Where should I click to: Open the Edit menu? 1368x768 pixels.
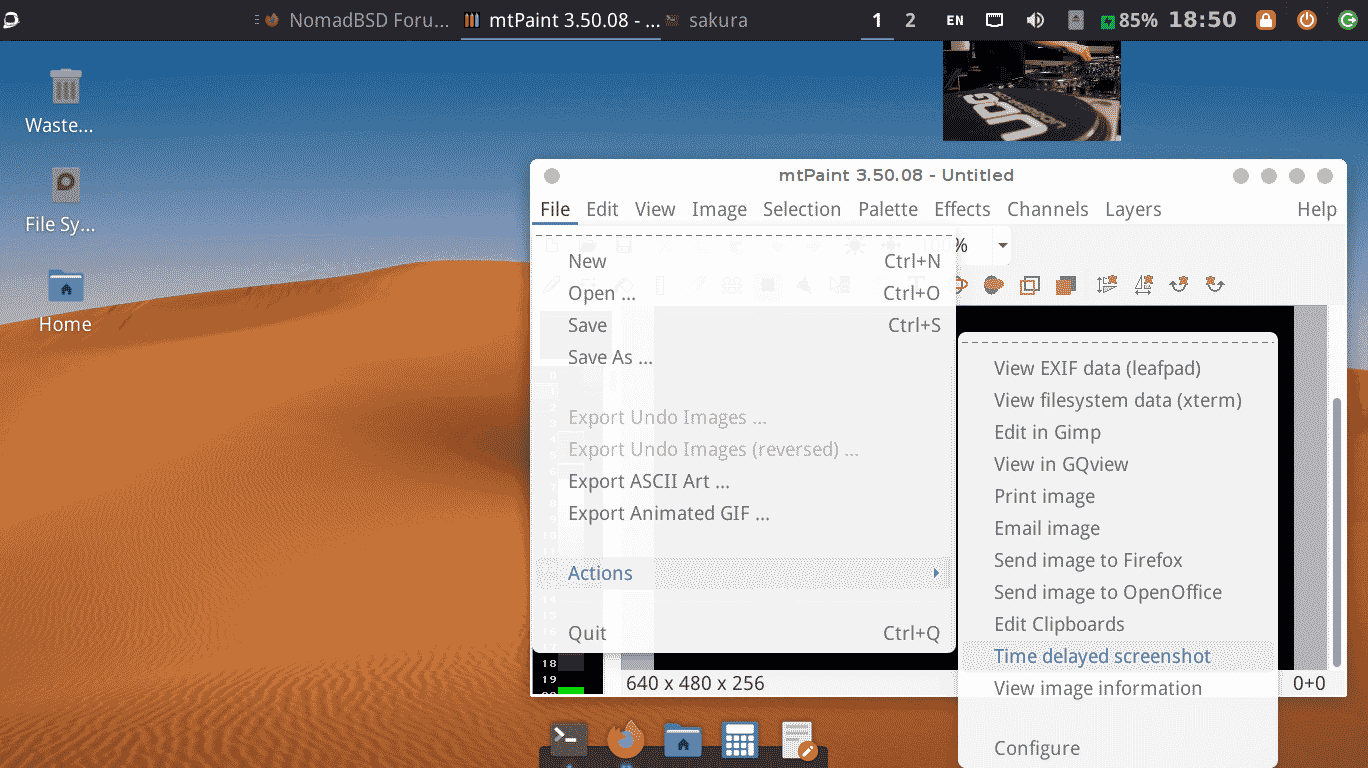[602, 209]
